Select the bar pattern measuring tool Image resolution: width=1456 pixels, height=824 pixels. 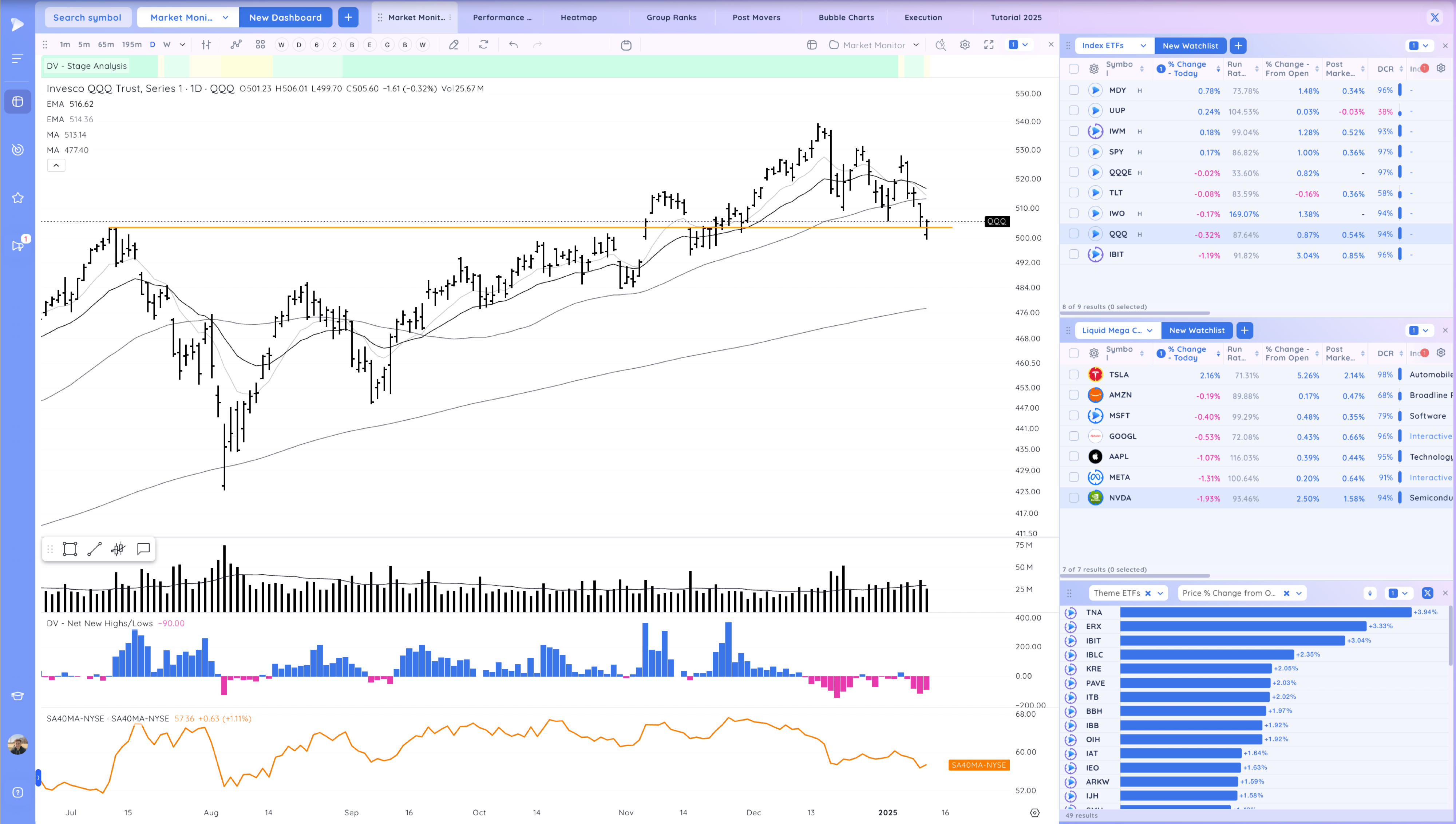pos(118,549)
